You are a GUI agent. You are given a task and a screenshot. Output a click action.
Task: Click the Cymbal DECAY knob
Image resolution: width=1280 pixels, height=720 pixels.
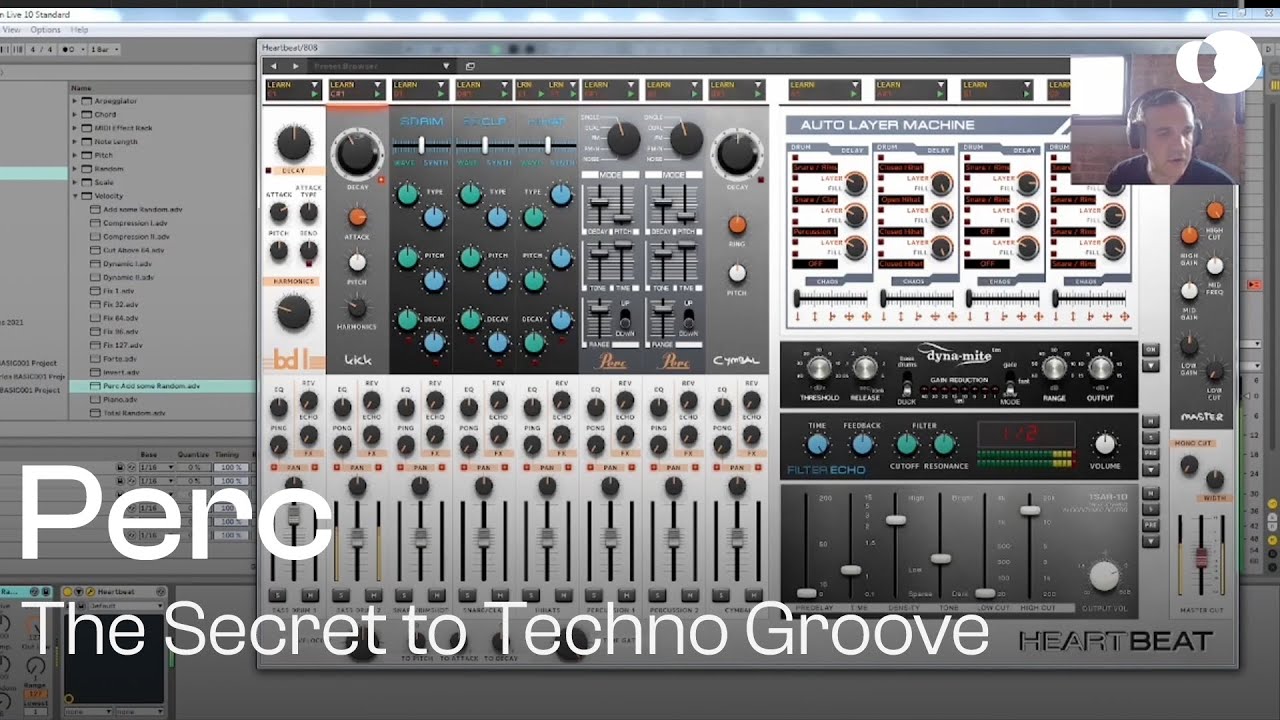736,154
